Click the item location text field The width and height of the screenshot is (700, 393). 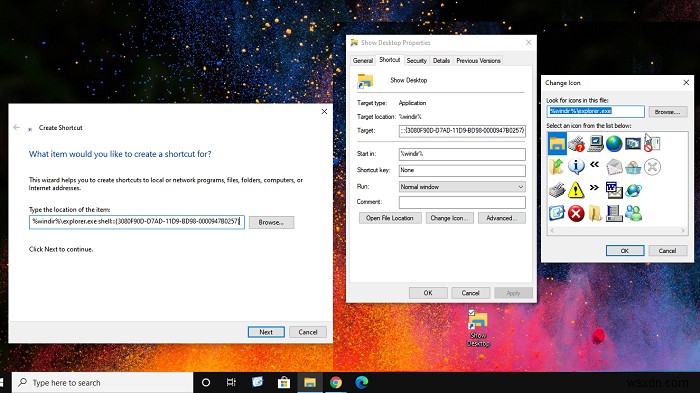pyautogui.click(x=137, y=222)
